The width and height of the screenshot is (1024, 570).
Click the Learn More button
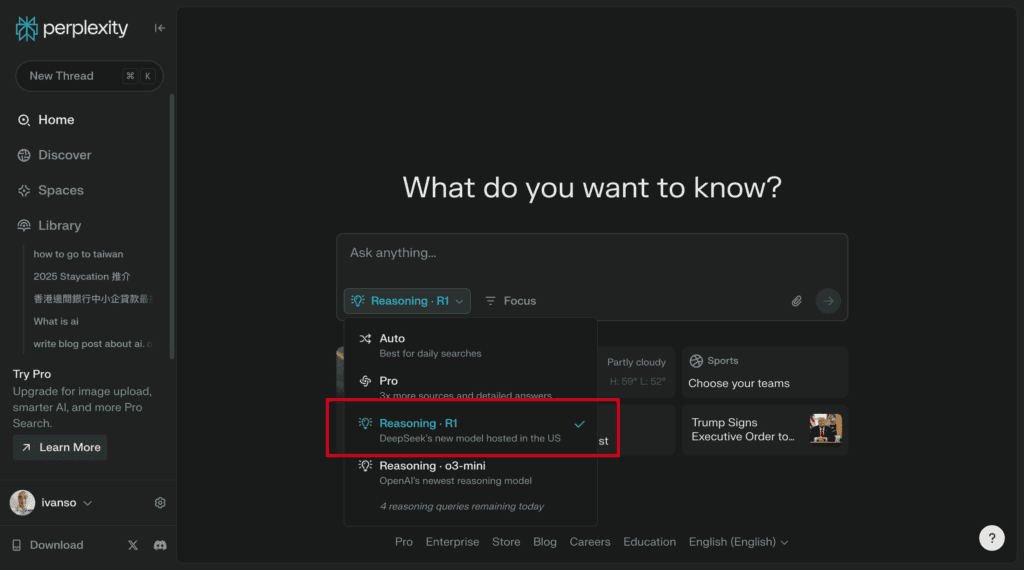point(60,447)
